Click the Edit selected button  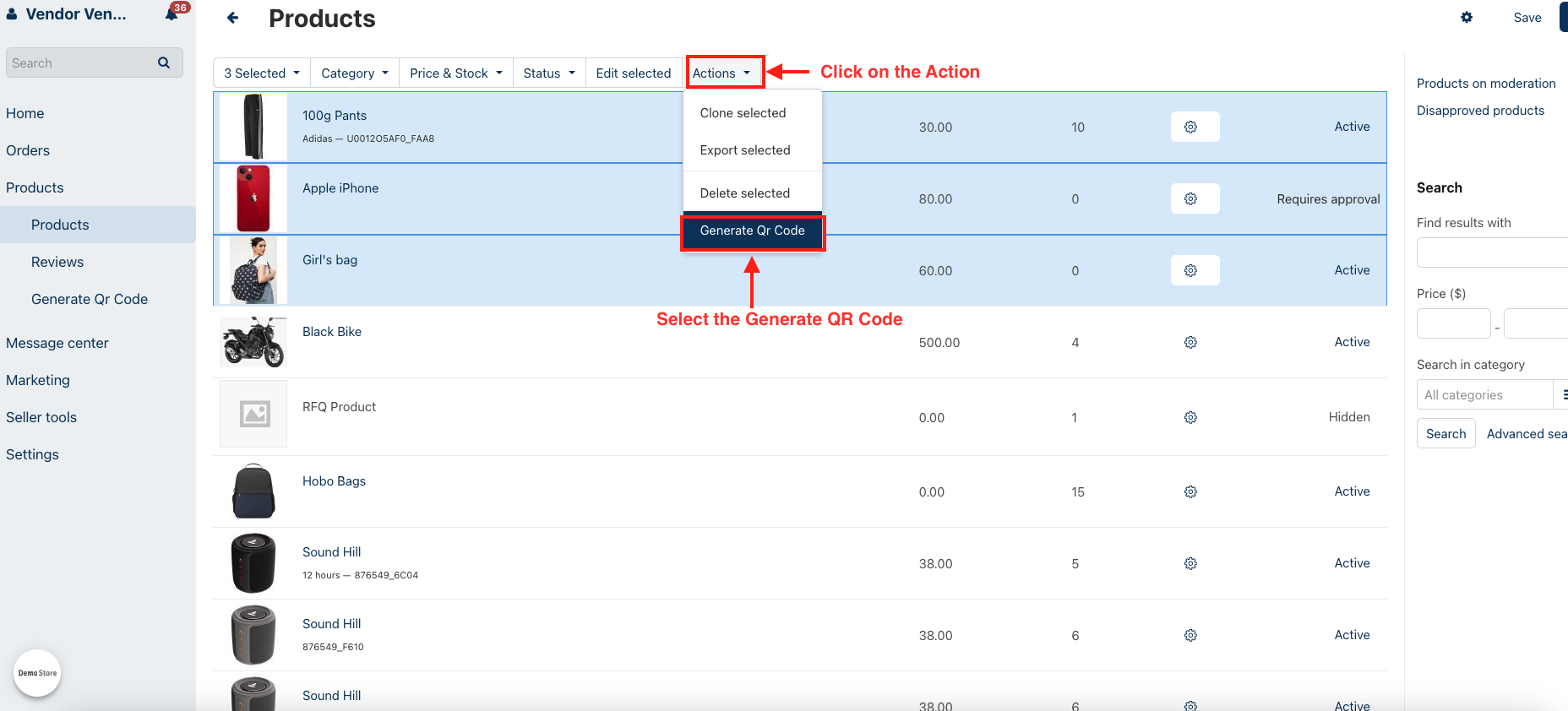pyautogui.click(x=633, y=73)
